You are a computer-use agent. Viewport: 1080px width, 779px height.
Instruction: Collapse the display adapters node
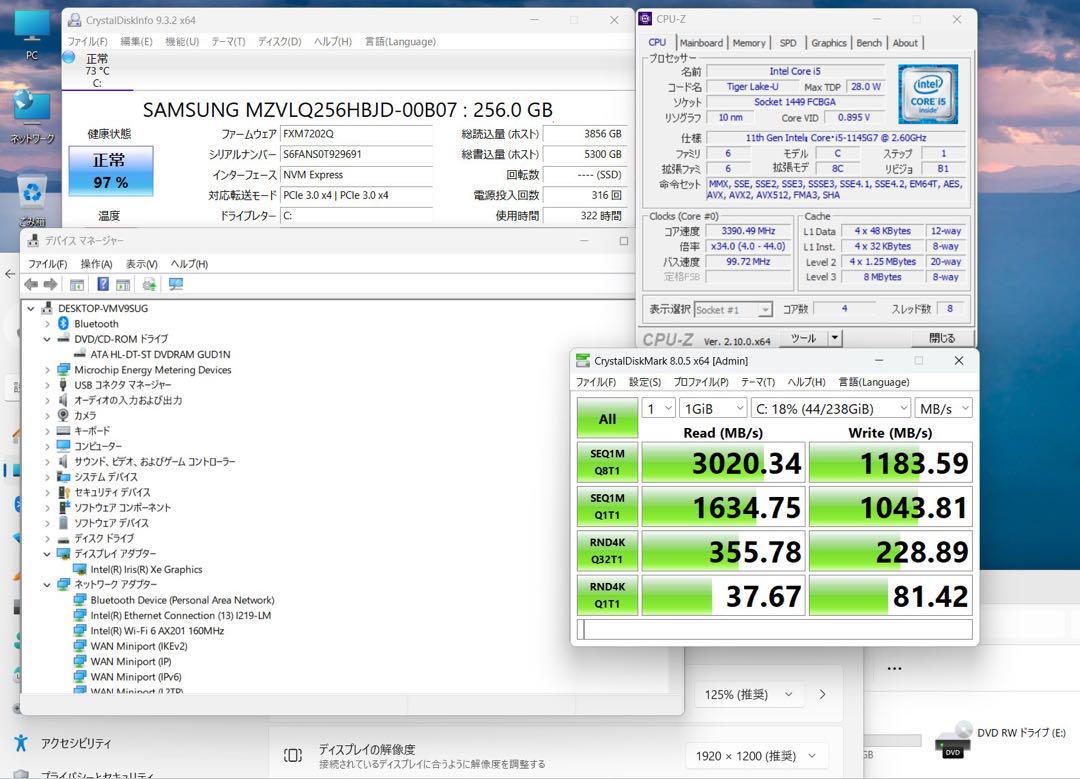pyautogui.click(x=47, y=554)
